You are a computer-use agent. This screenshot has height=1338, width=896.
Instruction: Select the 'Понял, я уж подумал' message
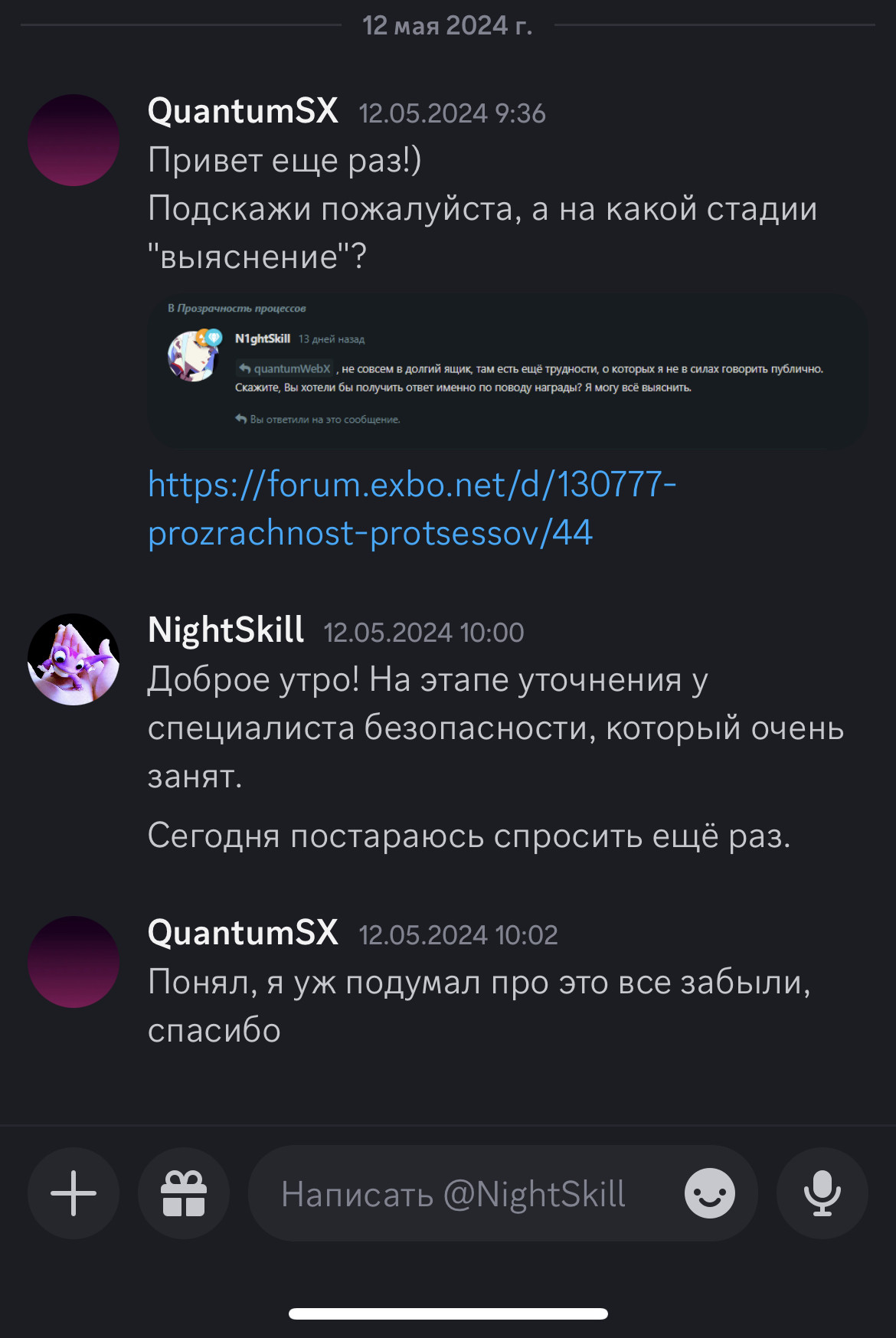[479, 1006]
